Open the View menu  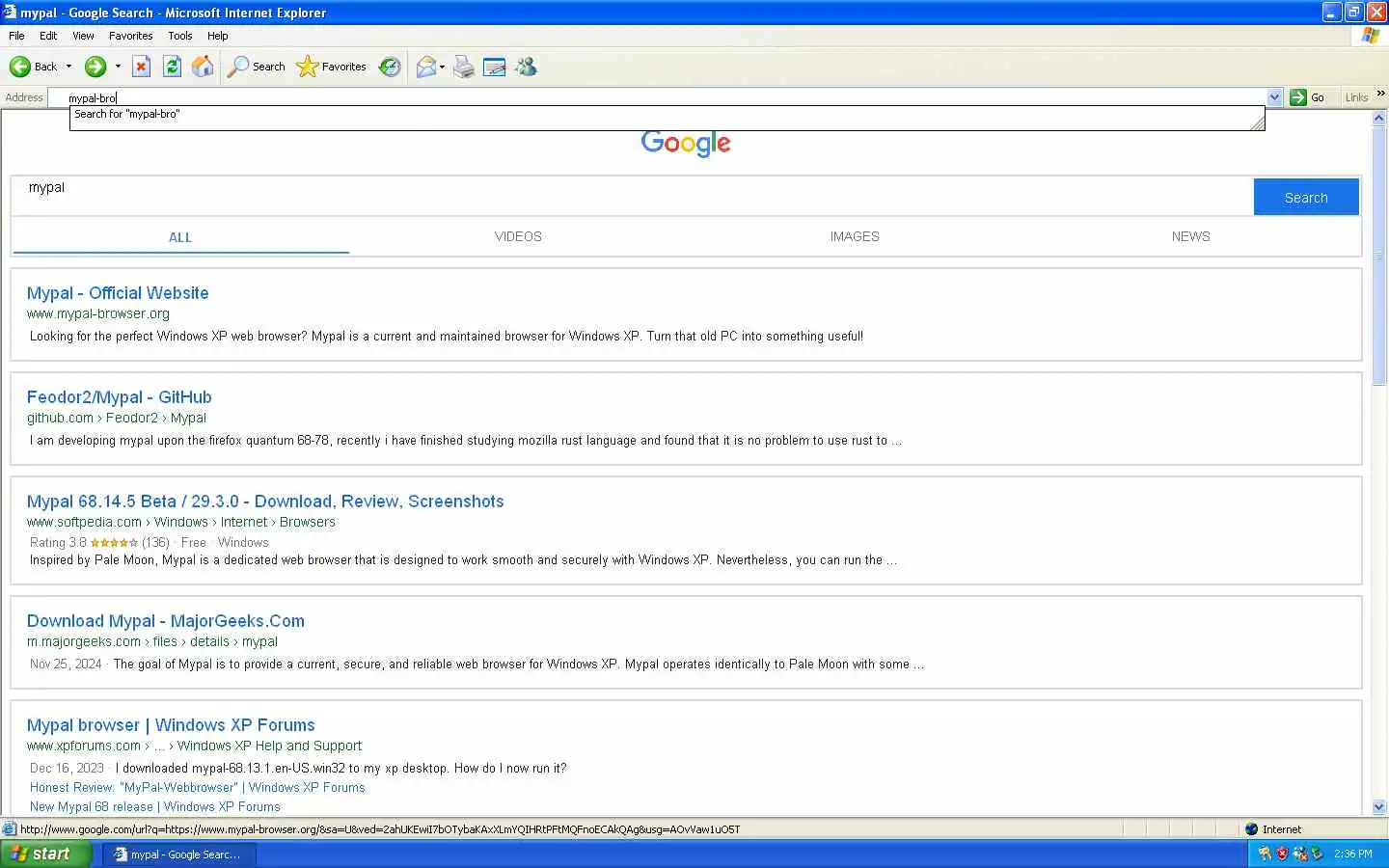point(83,36)
